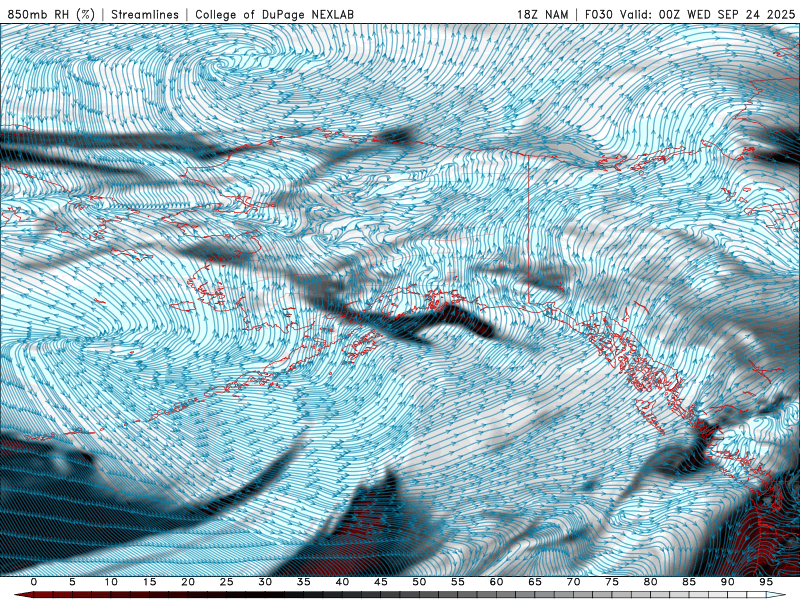Select the 95 label on the color scale
Screen dimensions: 800x600
[x=766, y=582]
